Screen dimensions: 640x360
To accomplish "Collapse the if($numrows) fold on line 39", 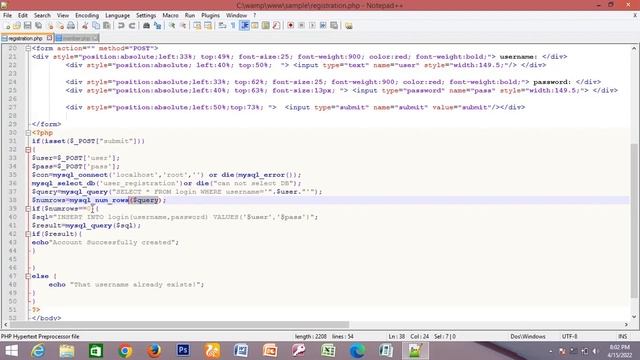I will click(x=28, y=209).
